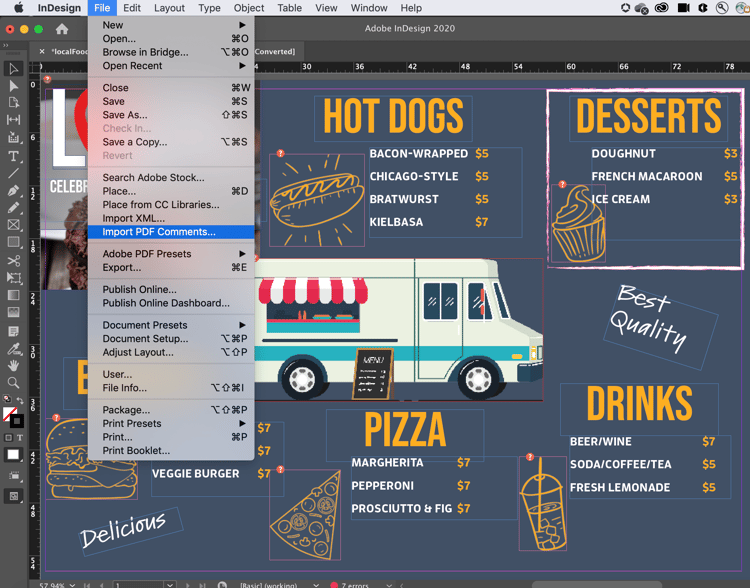The height and width of the screenshot is (588, 750).
Task: Open the zoom level dropdown
Action: (x=72, y=585)
